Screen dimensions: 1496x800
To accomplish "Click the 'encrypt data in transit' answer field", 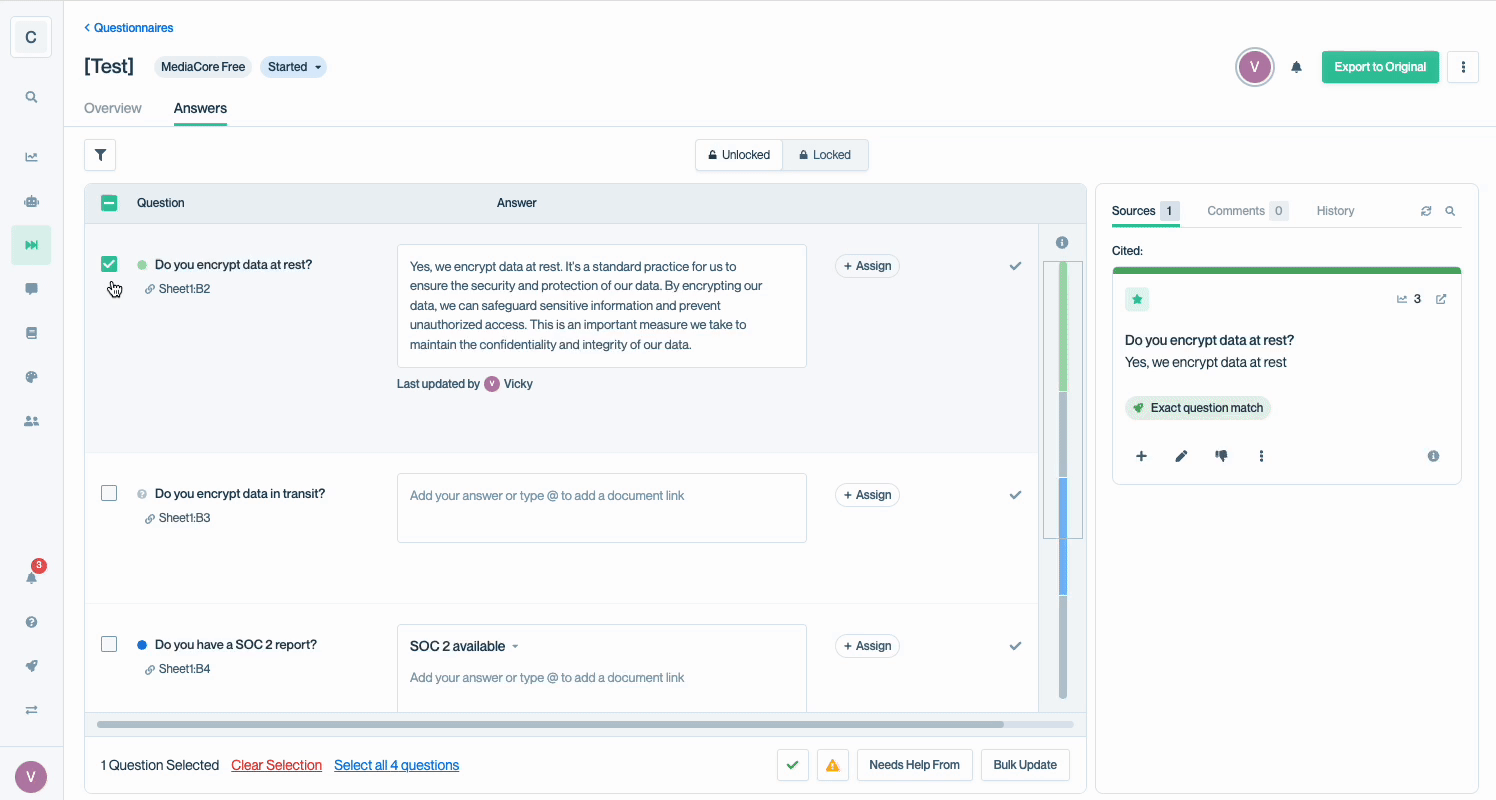I will [602, 508].
